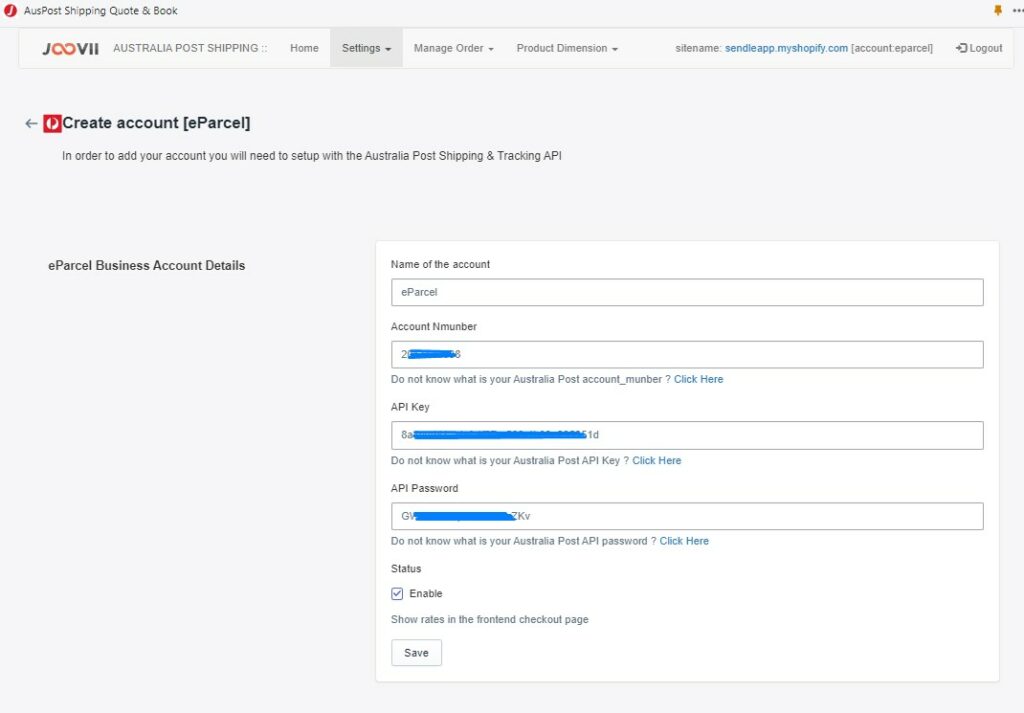
Task: Click the Joovii logo in navbar
Action: 71,48
